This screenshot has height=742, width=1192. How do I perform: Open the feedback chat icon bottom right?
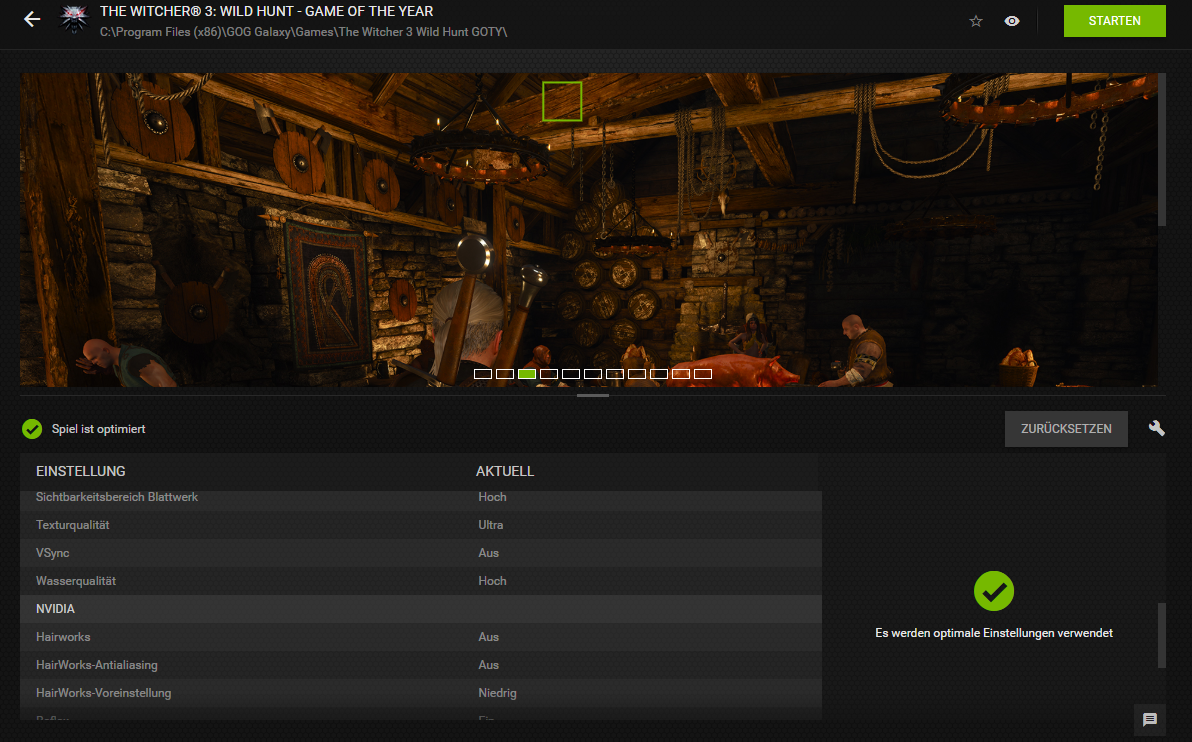click(1148, 720)
